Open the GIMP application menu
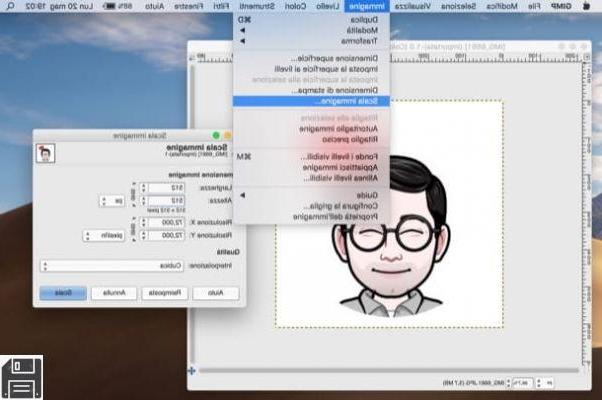Viewport: 602px width, 400px height. (561, 6)
